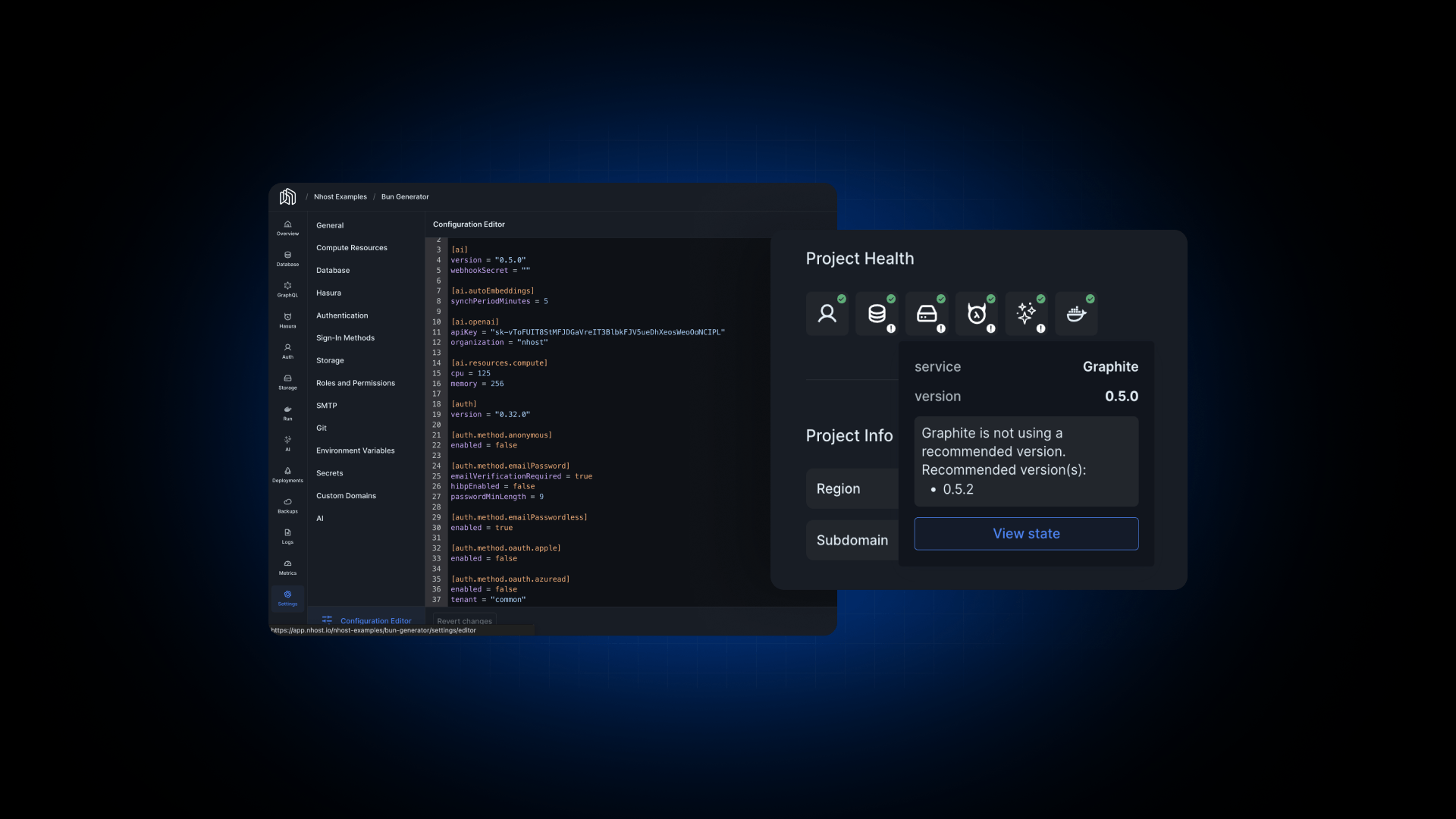Select the General menu item
This screenshot has width=1456, height=819.
(x=329, y=224)
